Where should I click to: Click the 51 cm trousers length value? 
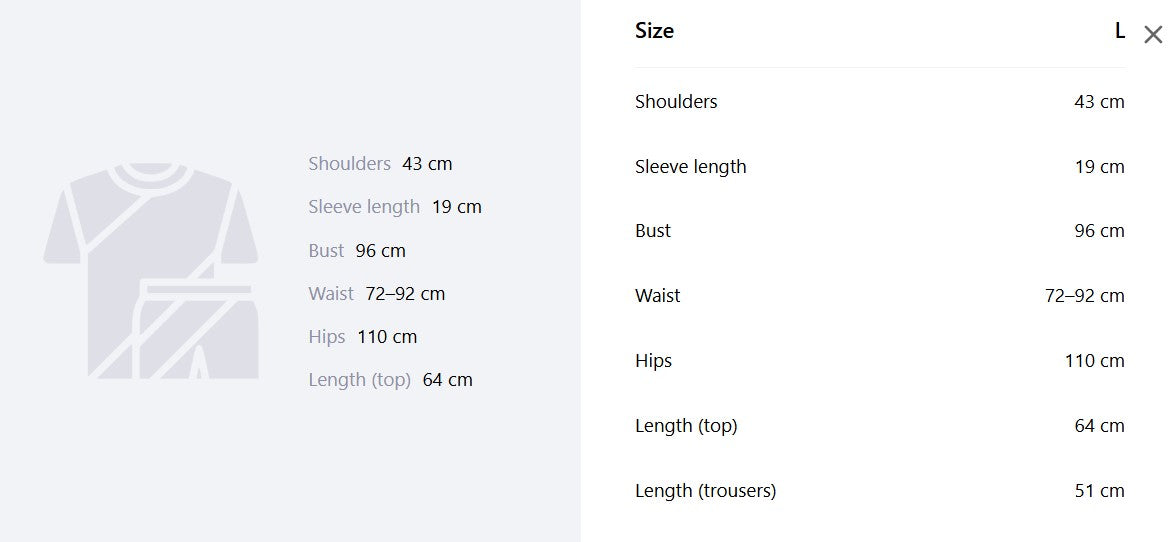pos(1099,490)
